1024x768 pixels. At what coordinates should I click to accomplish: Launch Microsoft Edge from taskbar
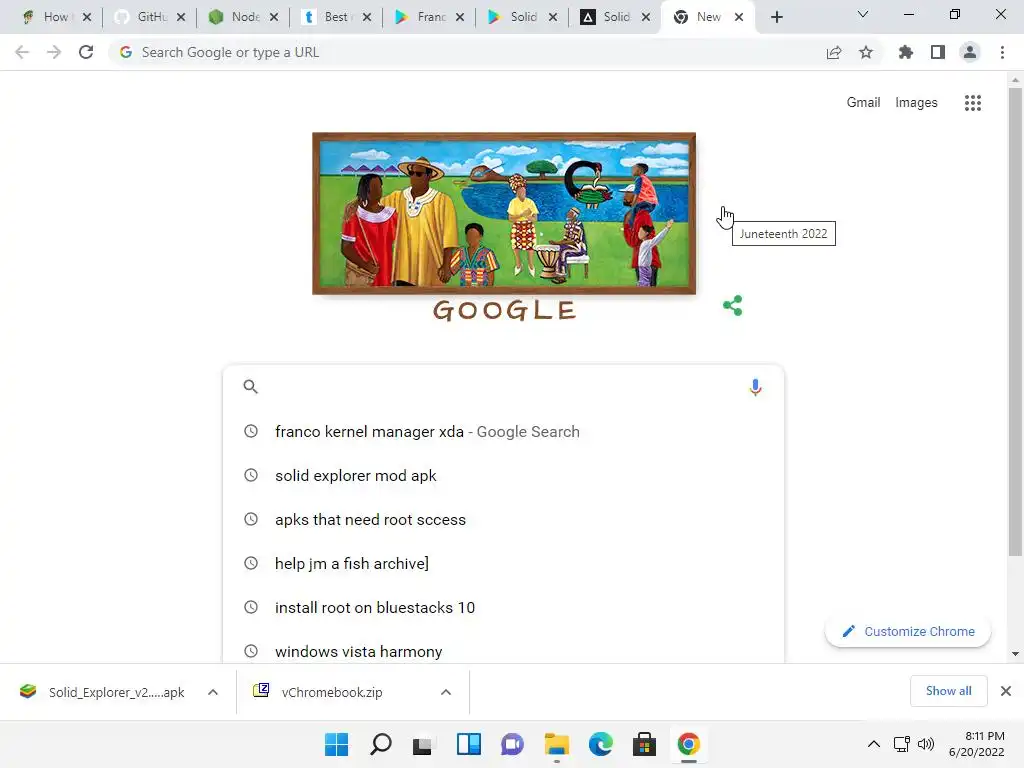pos(600,744)
